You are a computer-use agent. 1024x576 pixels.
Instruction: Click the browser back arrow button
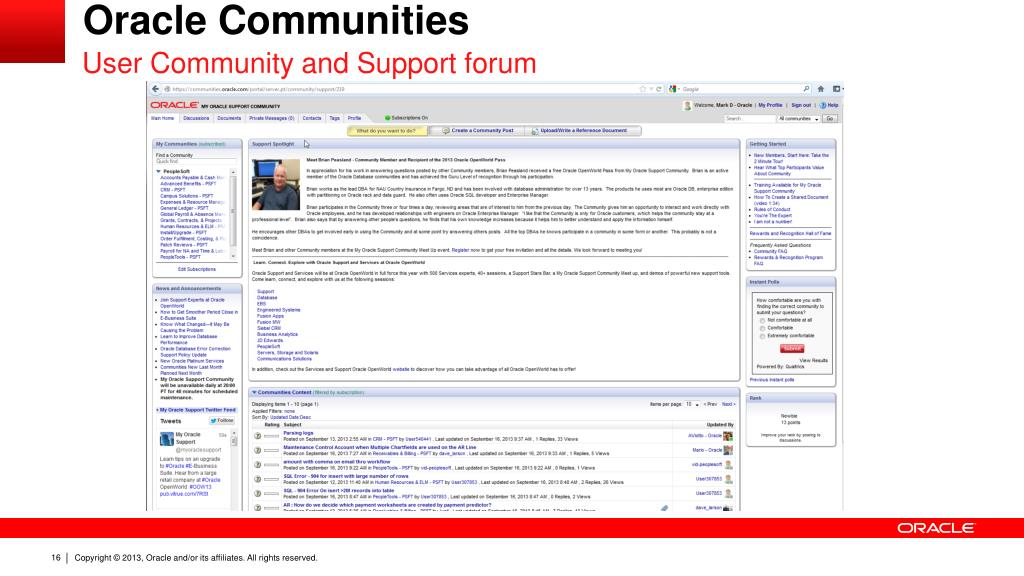[155, 89]
